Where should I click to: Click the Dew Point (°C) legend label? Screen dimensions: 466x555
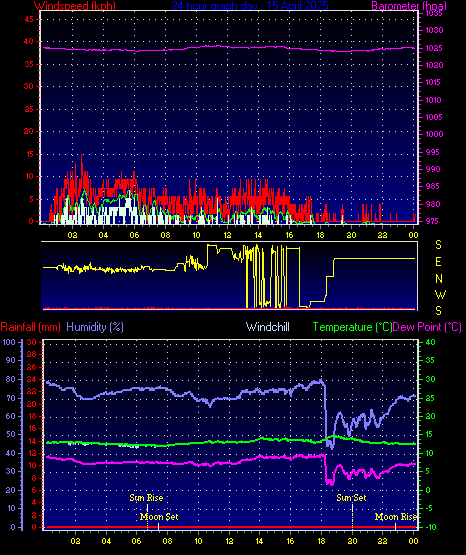click(x=427, y=327)
